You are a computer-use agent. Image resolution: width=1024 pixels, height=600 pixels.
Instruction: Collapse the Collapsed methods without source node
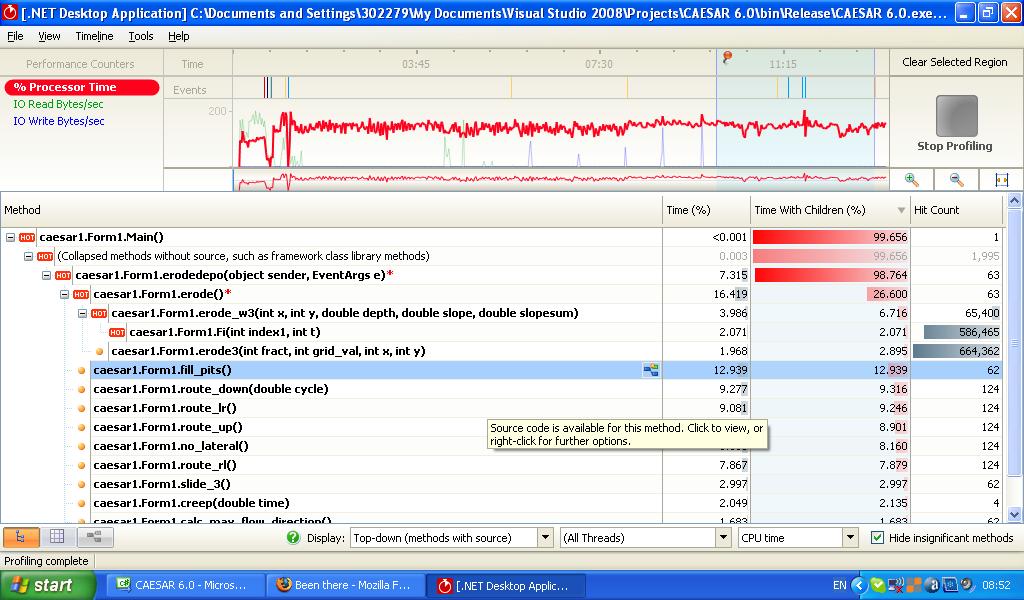[x=28, y=257]
